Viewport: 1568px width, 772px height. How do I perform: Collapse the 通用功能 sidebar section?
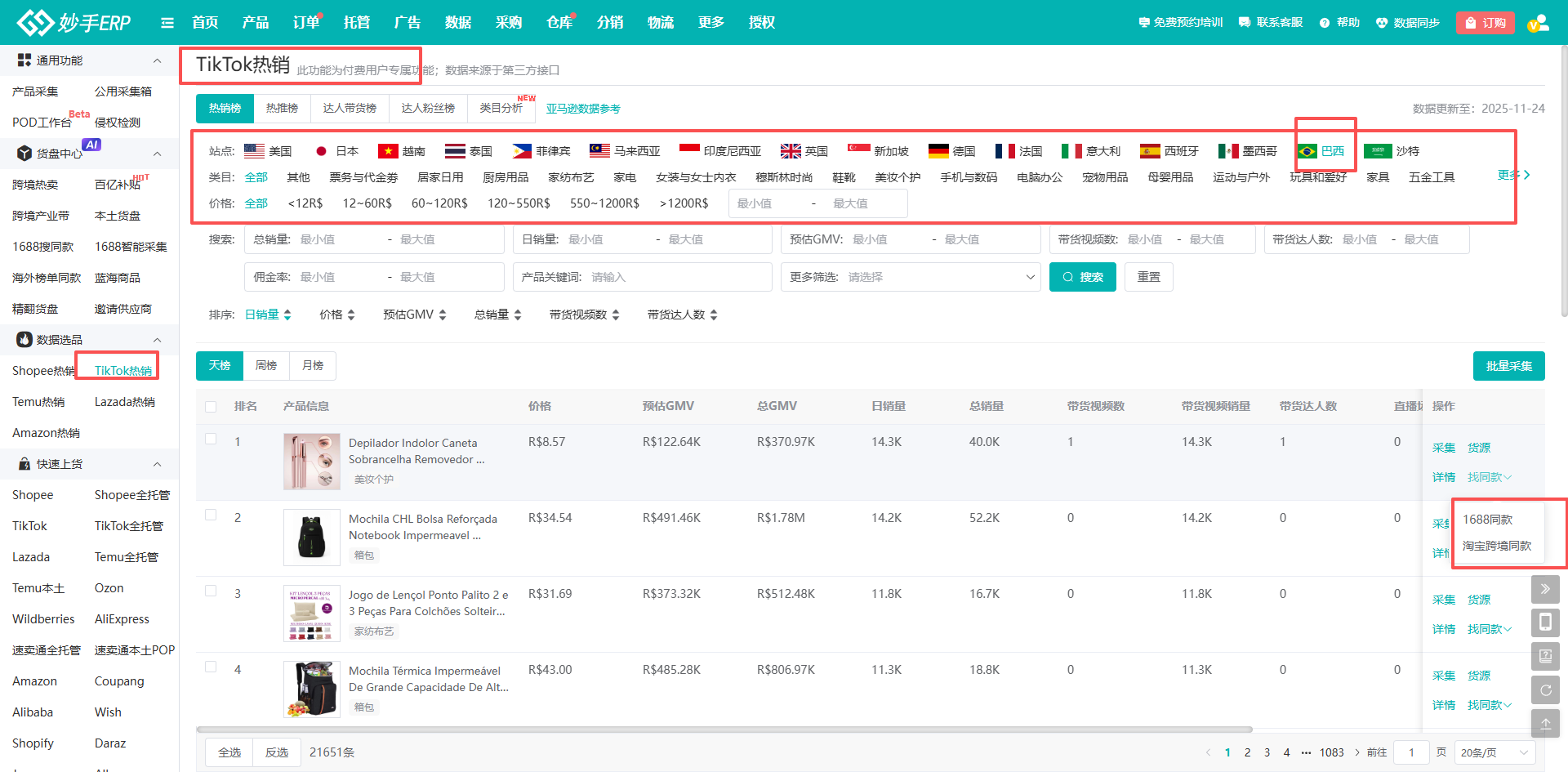click(x=157, y=61)
